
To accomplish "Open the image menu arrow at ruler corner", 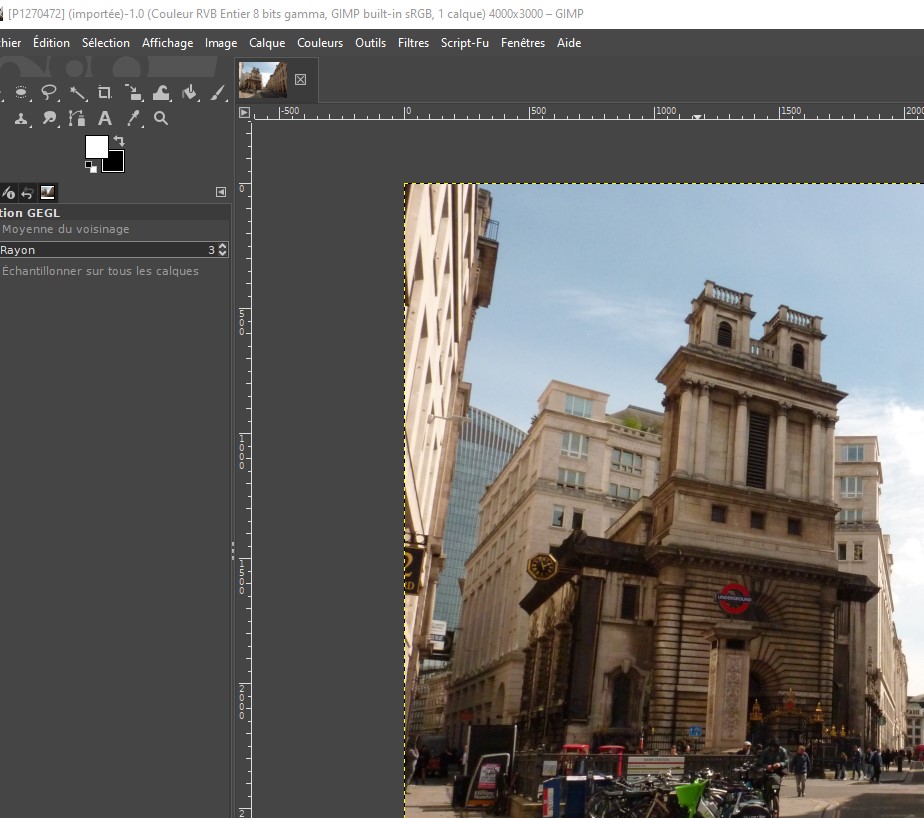I will [244, 112].
